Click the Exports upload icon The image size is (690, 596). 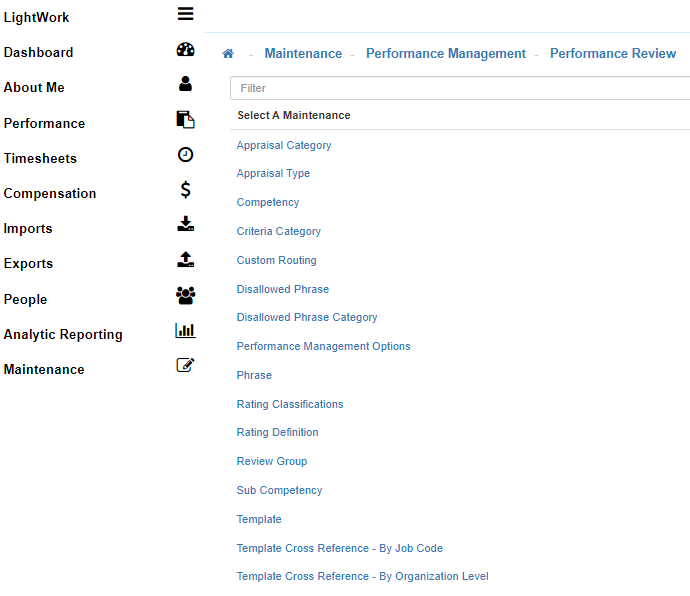point(185,260)
